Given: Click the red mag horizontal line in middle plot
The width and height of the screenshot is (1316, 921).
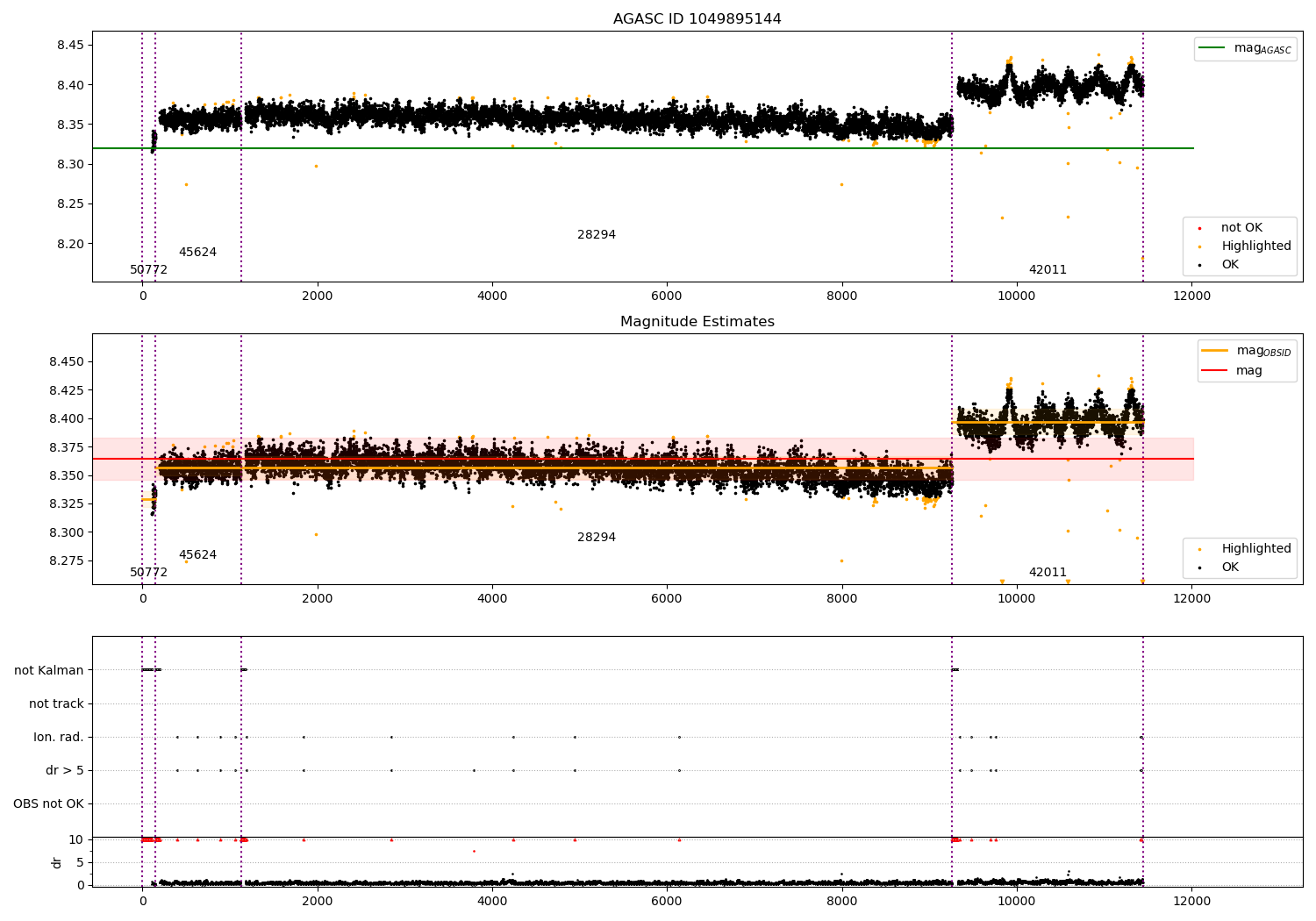Looking at the screenshot, I should (643, 459).
